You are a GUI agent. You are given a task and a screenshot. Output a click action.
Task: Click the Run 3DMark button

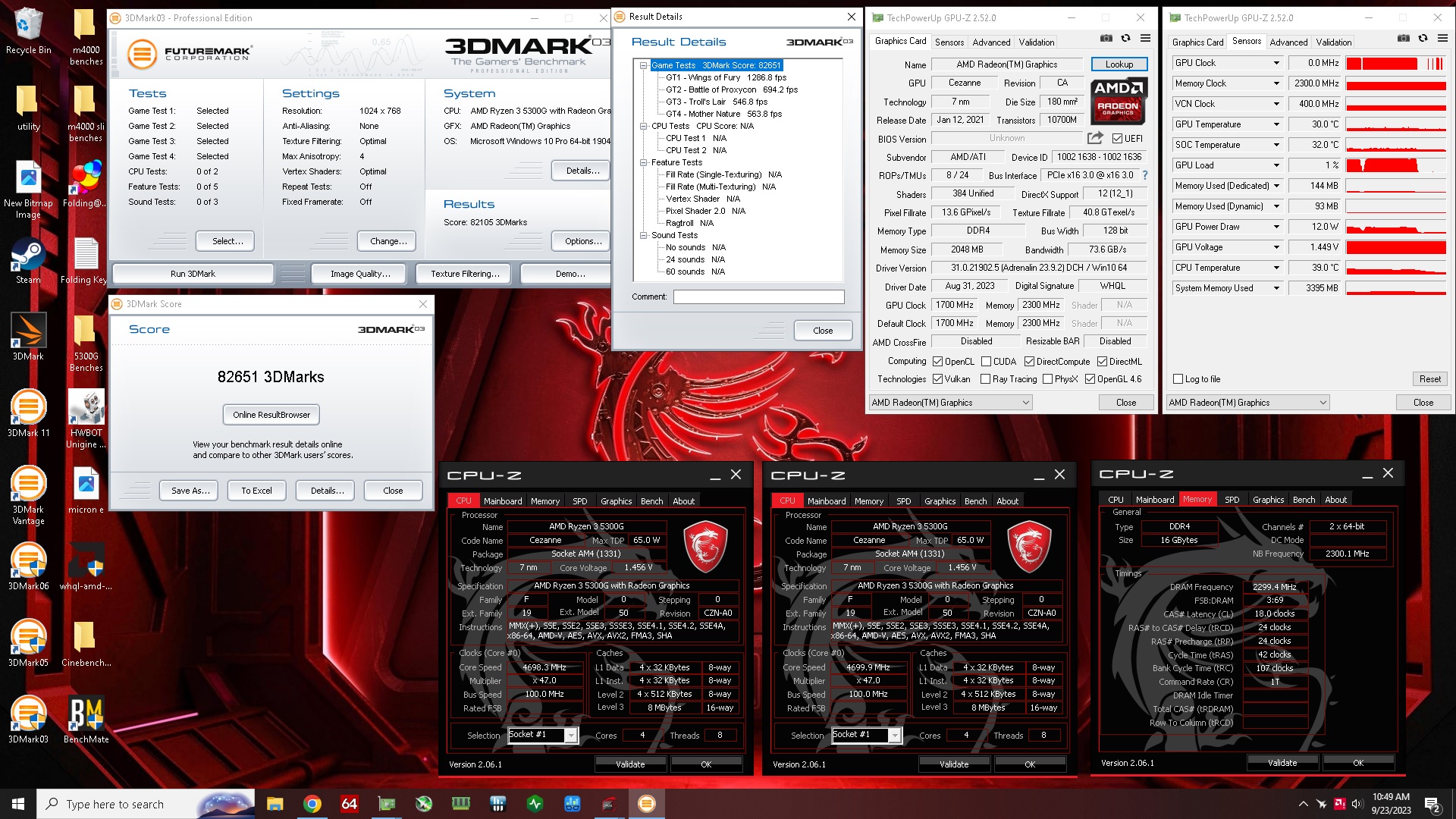point(193,274)
